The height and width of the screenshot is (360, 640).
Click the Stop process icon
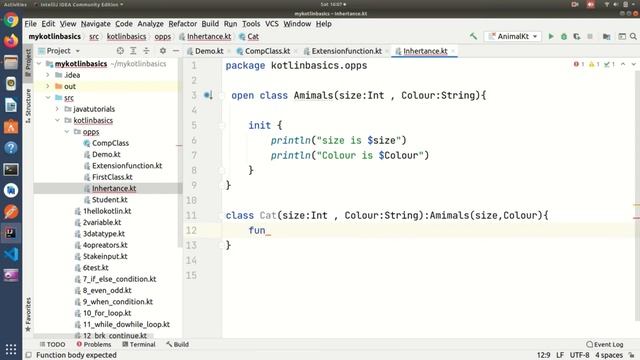click(x=590, y=36)
